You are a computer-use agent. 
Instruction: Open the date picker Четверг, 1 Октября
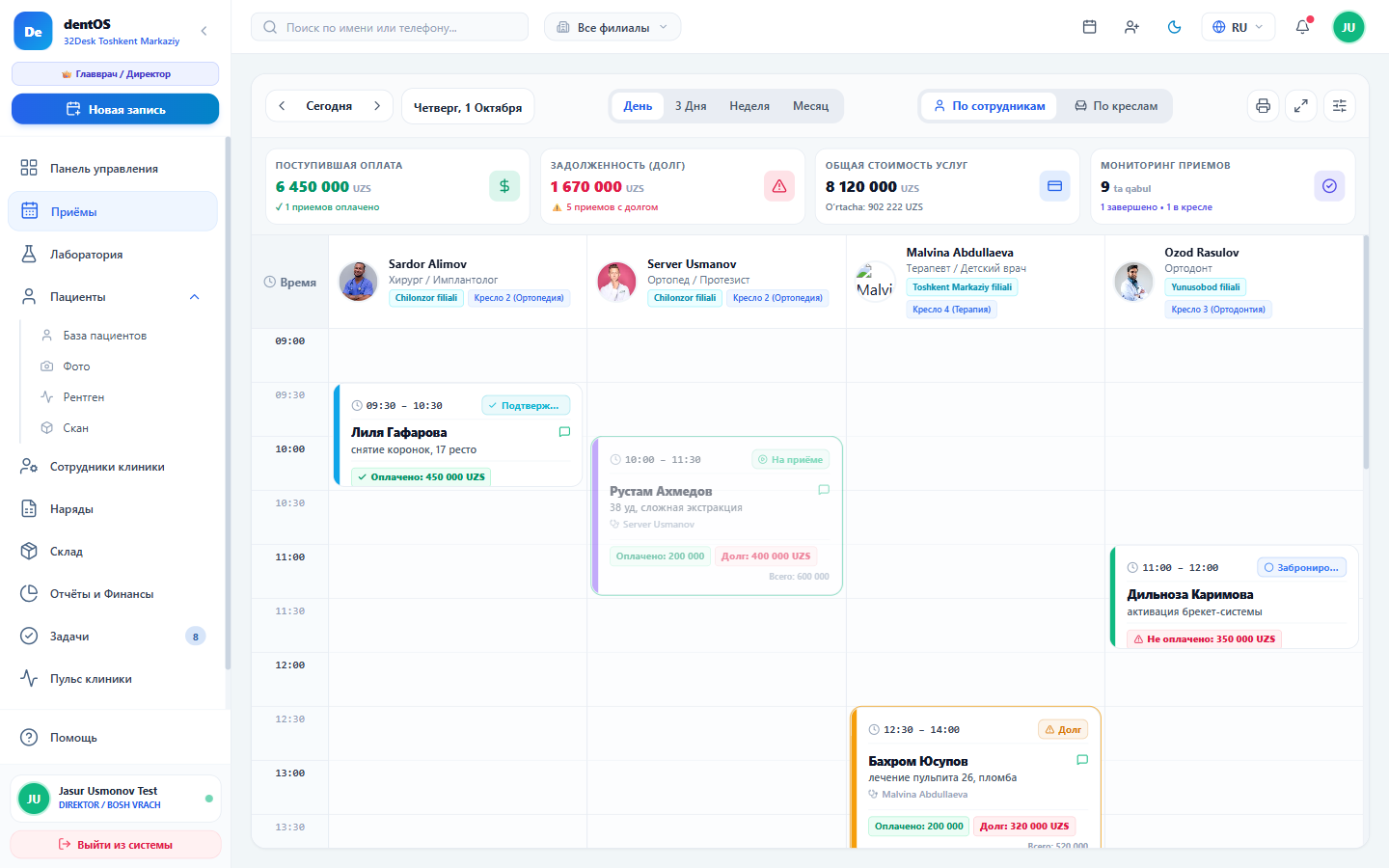click(468, 106)
